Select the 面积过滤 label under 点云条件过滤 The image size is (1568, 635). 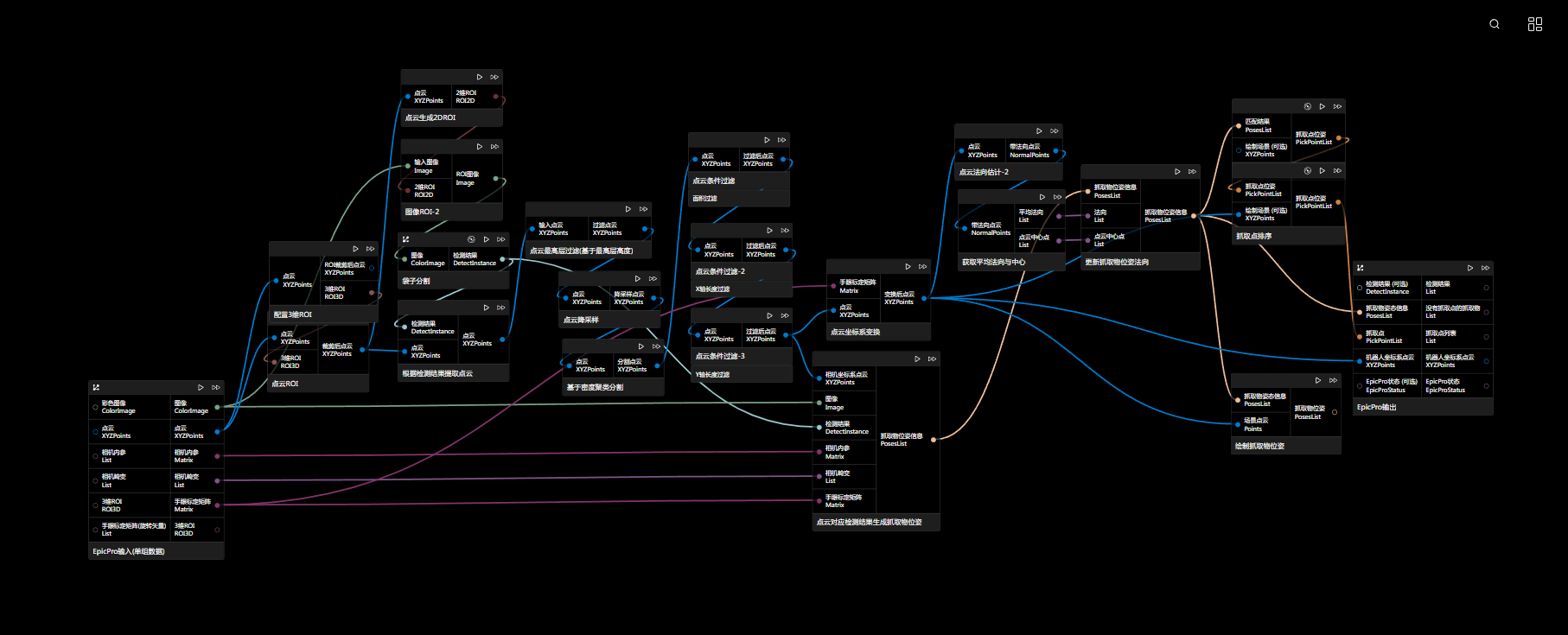tap(704, 199)
